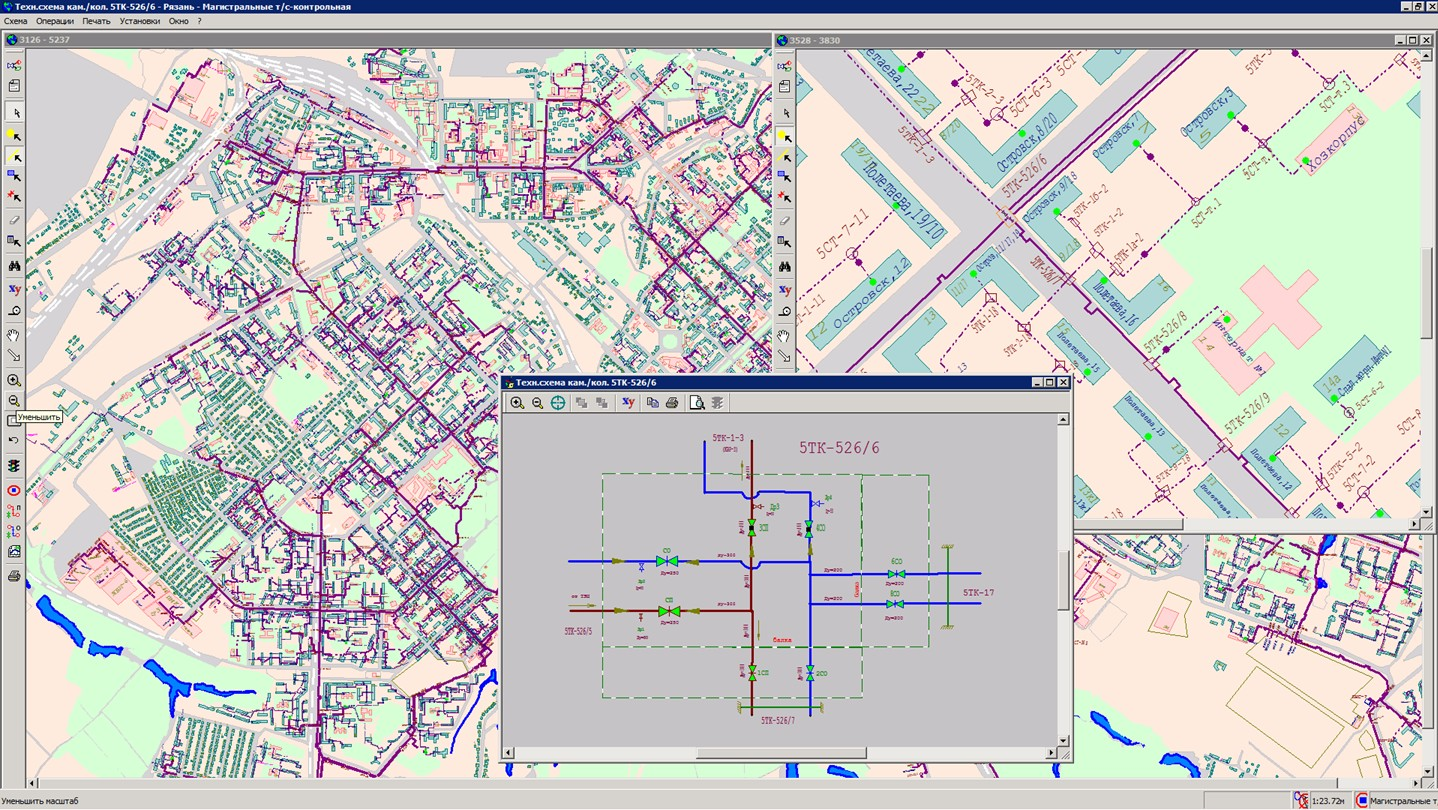Click zoom out magnifier in schema window toolbar
Image resolution: width=1438 pixels, height=810 pixels.
537,403
